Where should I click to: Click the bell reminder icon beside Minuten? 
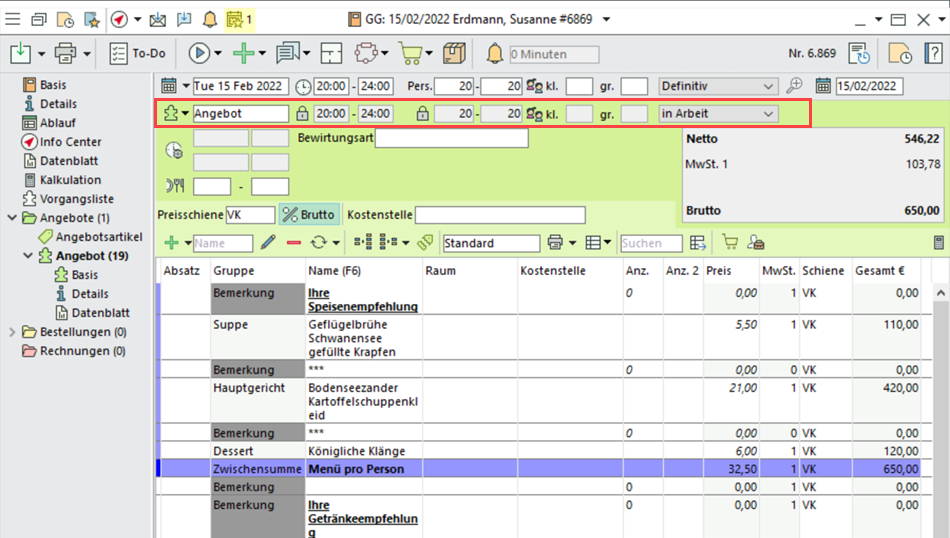pyautogui.click(x=494, y=53)
